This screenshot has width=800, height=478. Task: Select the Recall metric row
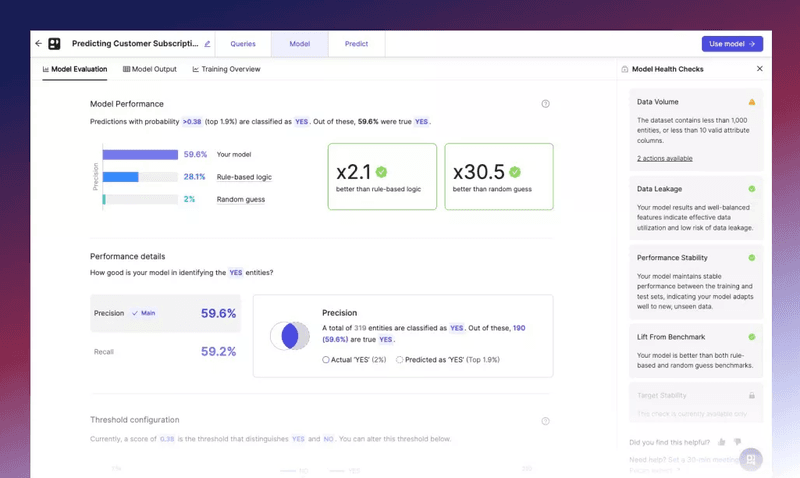tap(165, 351)
